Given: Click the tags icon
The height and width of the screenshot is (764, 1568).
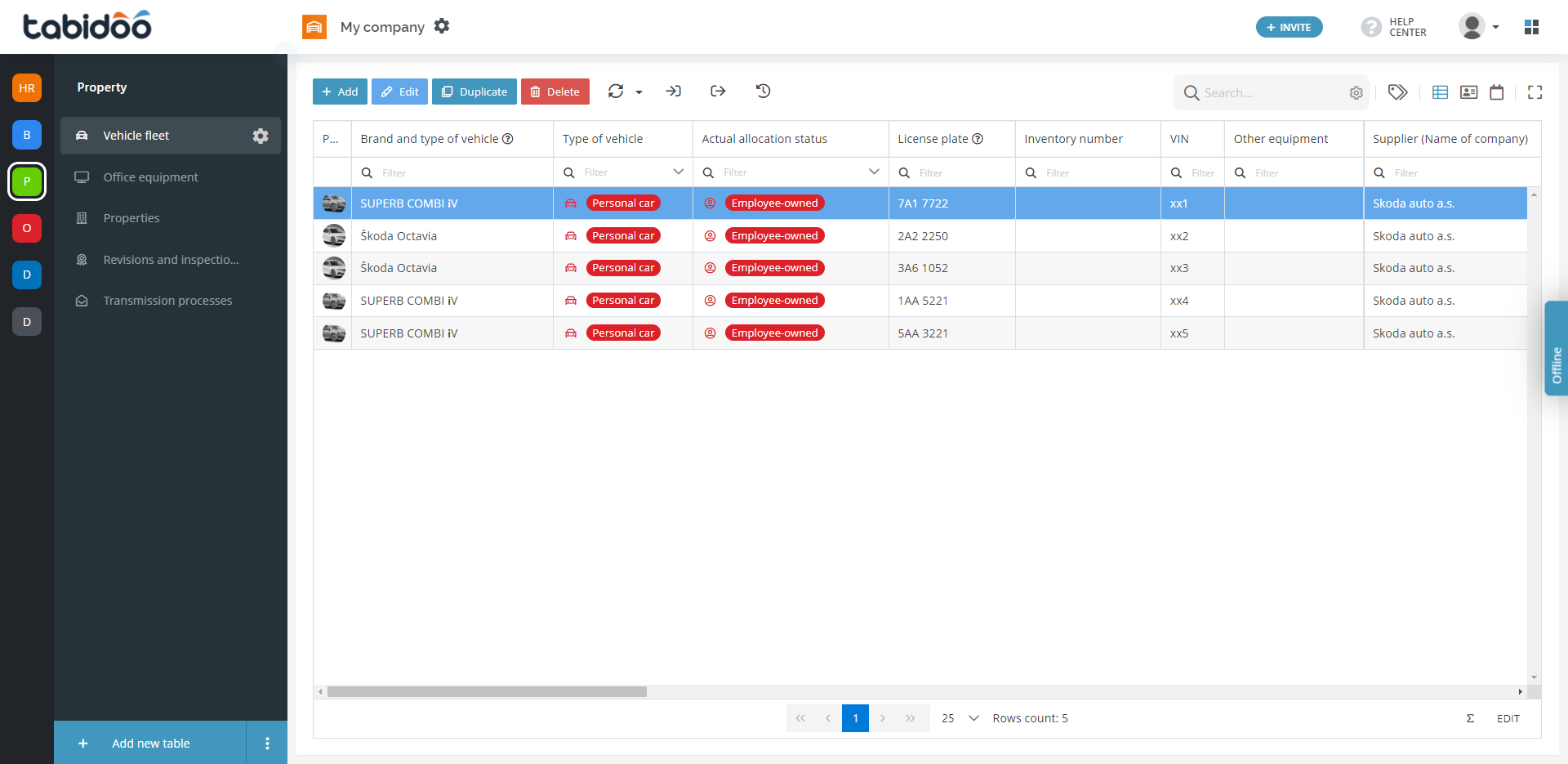Looking at the screenshot, I should tap(1398, 92).
